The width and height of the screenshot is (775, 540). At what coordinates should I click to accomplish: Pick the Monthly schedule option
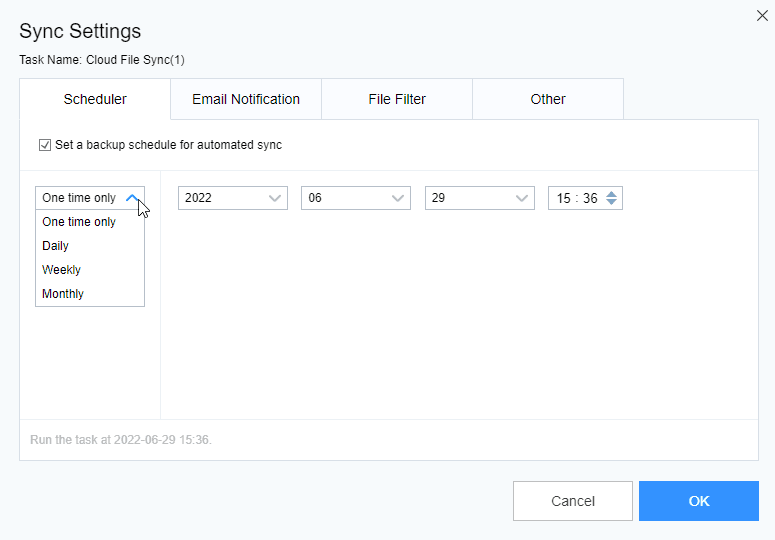pyautogui.click(x=63, y=294)
